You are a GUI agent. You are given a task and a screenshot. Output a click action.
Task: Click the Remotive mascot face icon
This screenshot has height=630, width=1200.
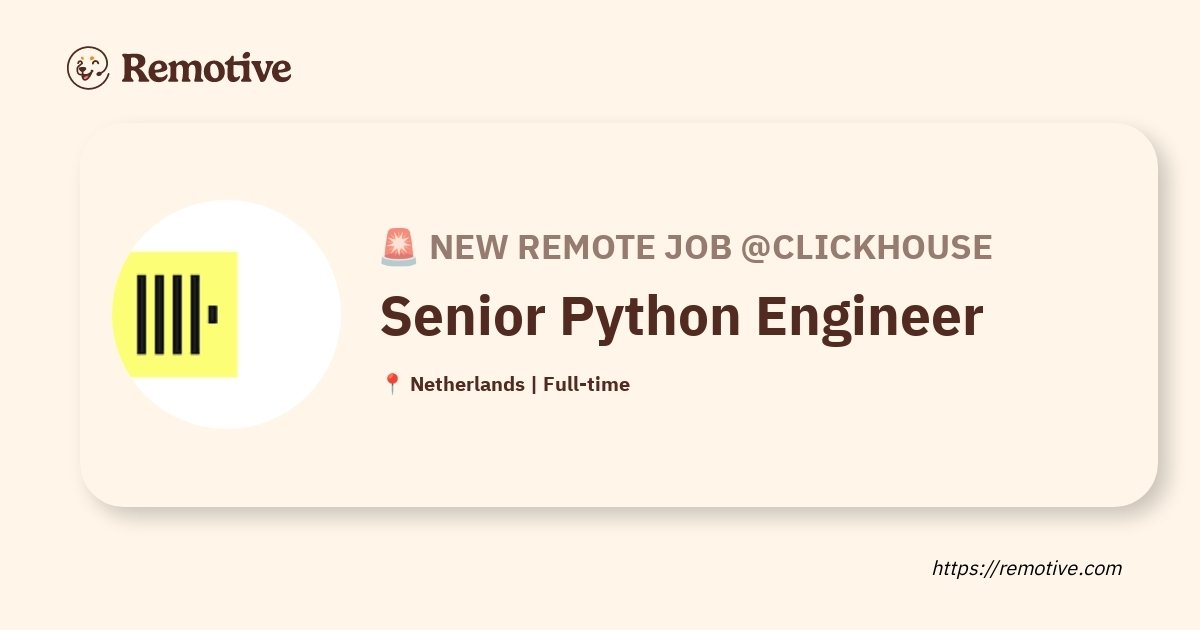88,68
